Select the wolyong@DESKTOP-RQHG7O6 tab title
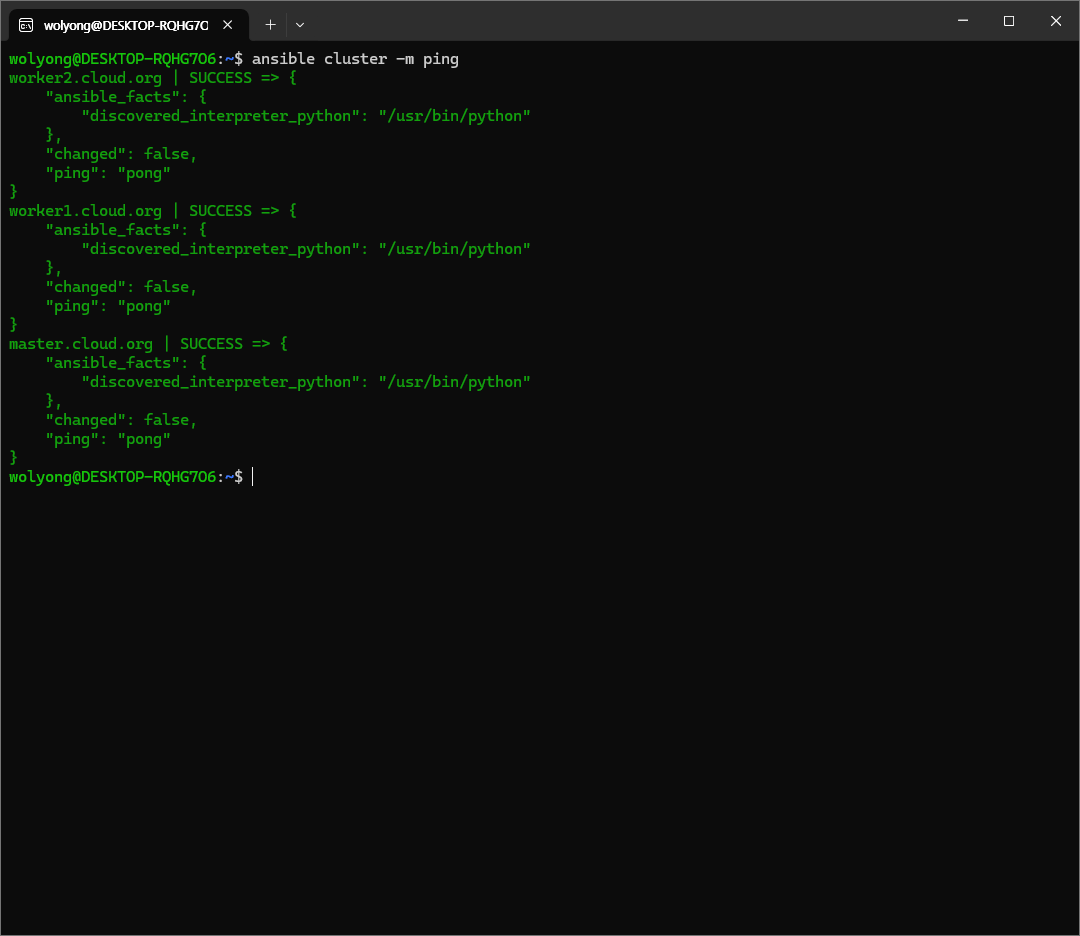 click(125, 25)
